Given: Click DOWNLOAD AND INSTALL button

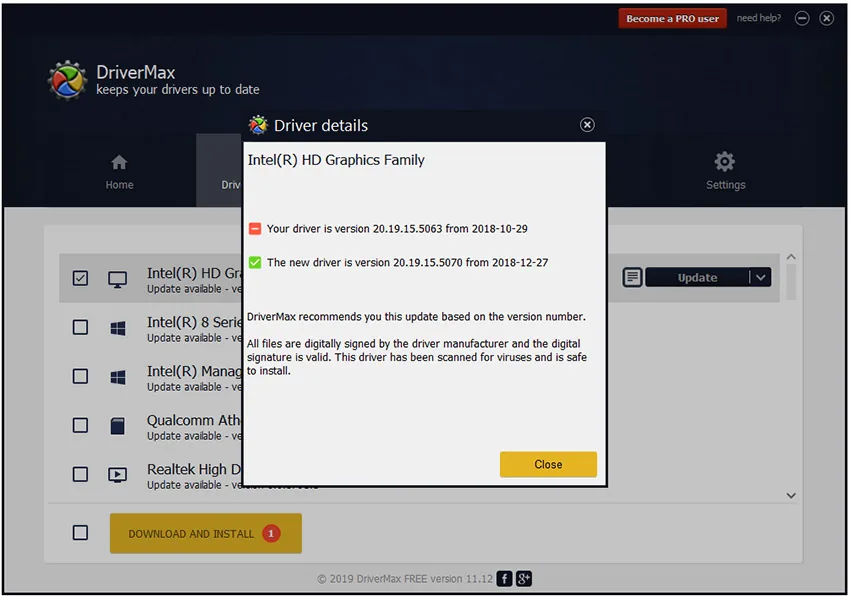Looking at the screenshot, I should tap(205, 534).
